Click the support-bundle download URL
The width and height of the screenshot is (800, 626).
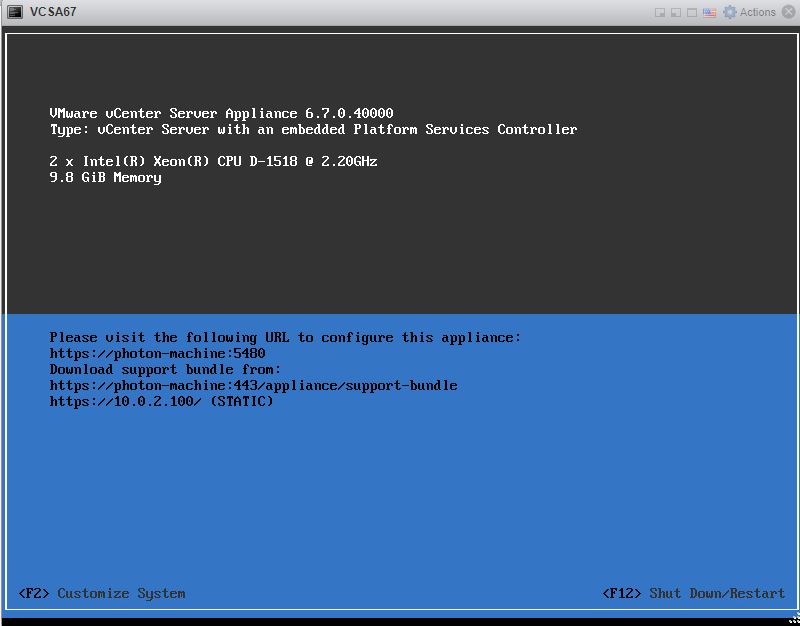point(253,385)
